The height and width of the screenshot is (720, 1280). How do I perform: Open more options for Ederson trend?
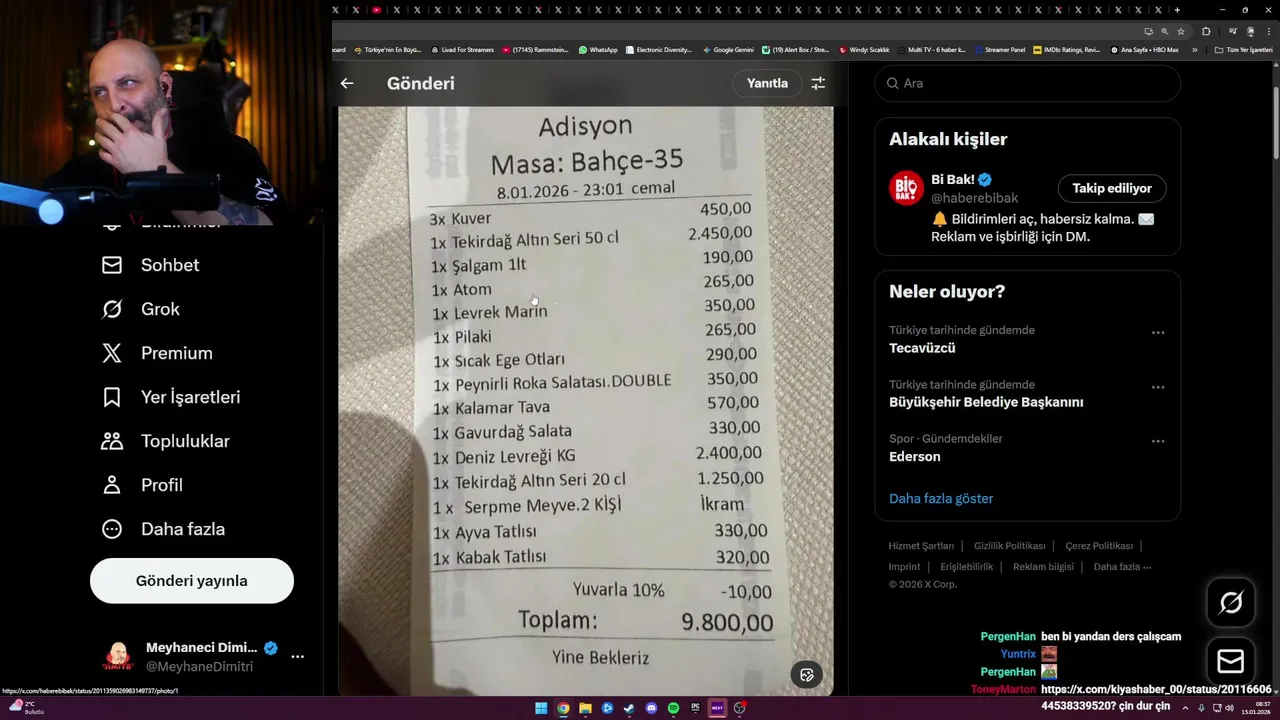coord(1158,441)
